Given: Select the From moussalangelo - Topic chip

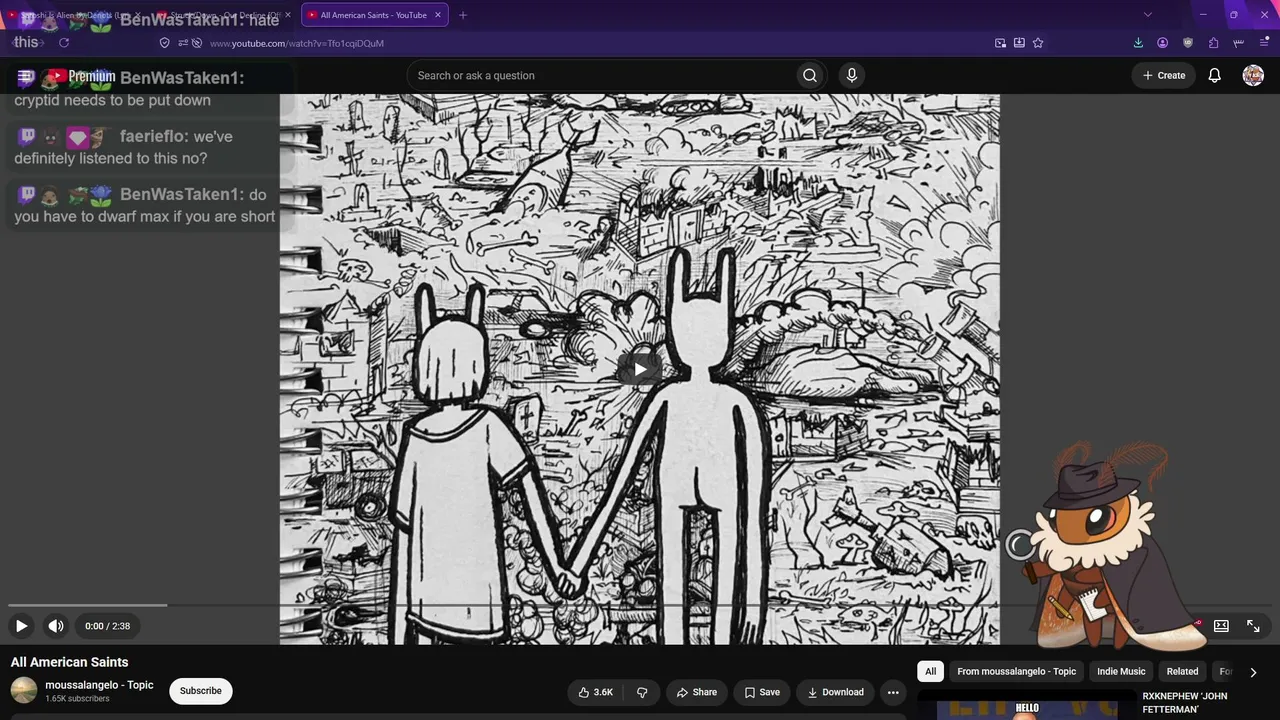Looking at the screenshot, I should [x=1016, y=672].
